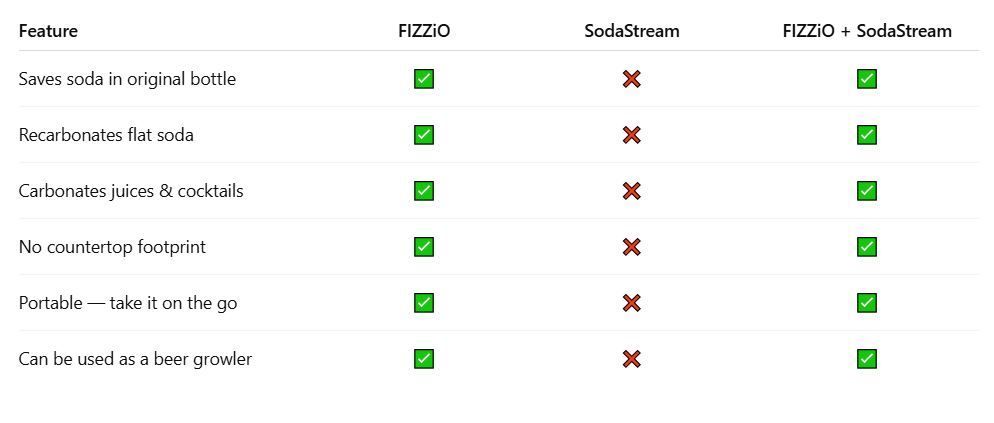994x423 pixels.
Task: Click FIZZiO checkmark for No countertop footprint
Action: (424, 247)
